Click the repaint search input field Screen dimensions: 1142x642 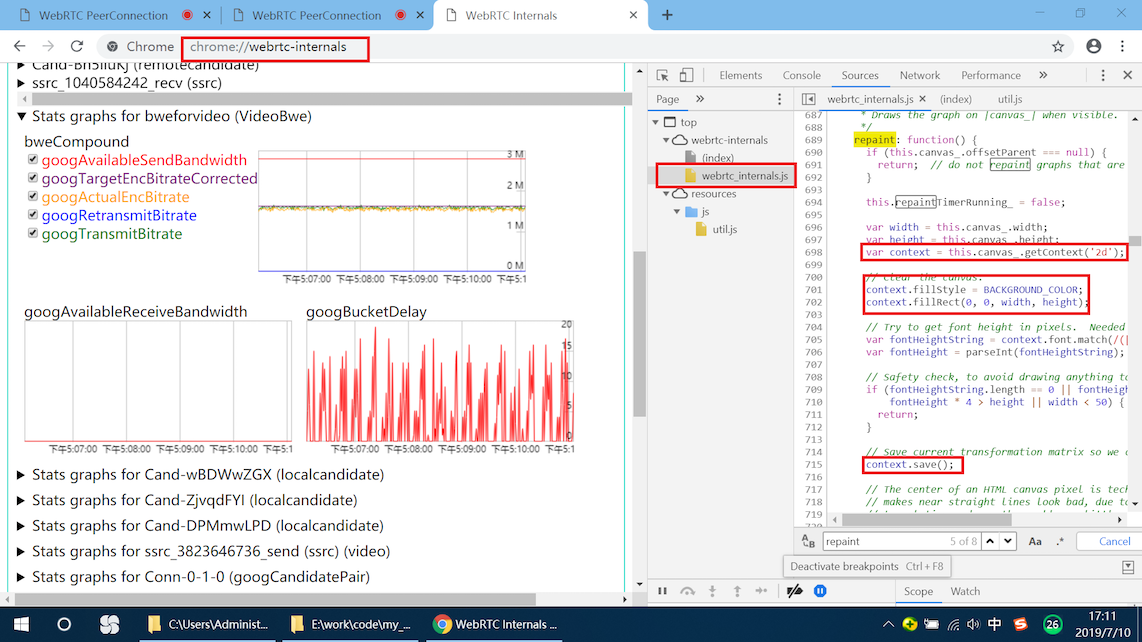880,541
